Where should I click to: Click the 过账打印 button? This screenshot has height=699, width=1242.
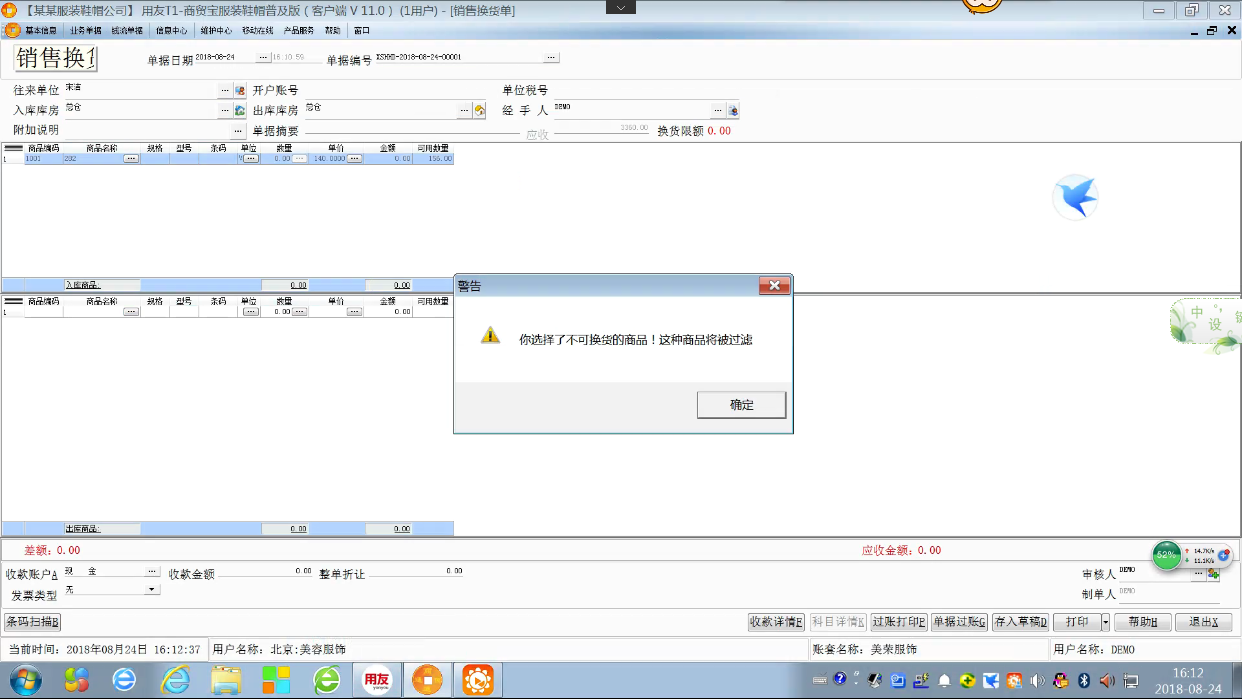[x=899, y=622]
